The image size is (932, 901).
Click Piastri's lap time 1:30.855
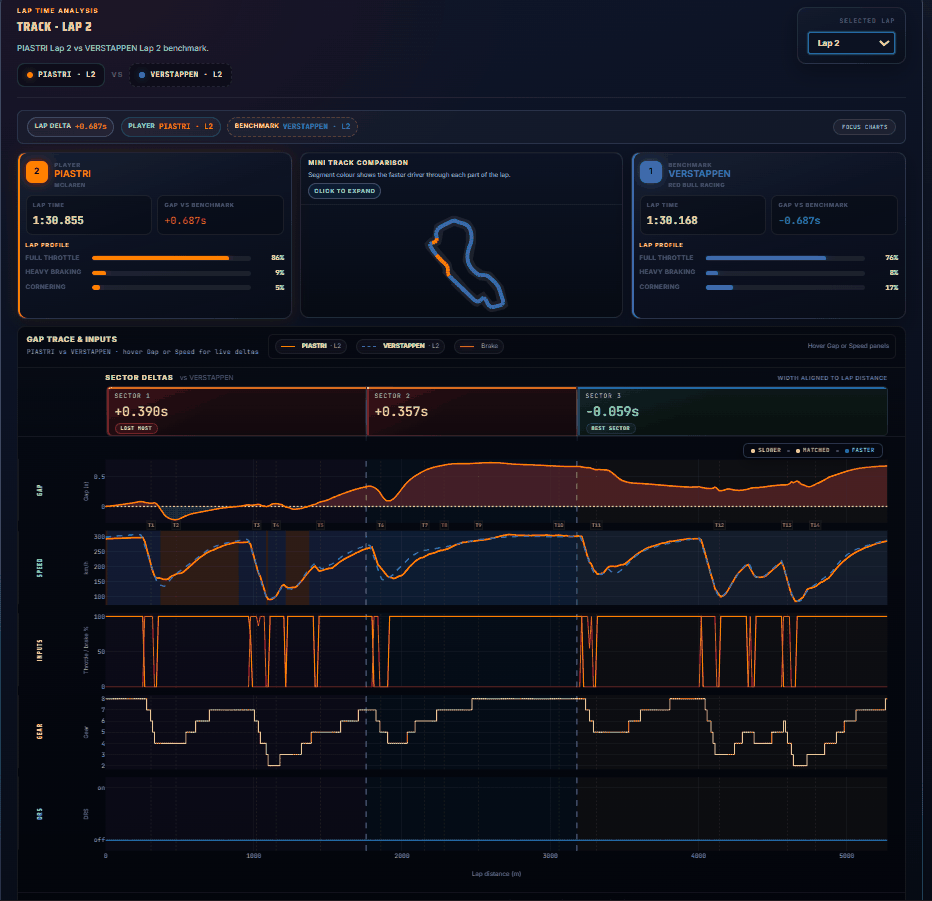[58, 220]
